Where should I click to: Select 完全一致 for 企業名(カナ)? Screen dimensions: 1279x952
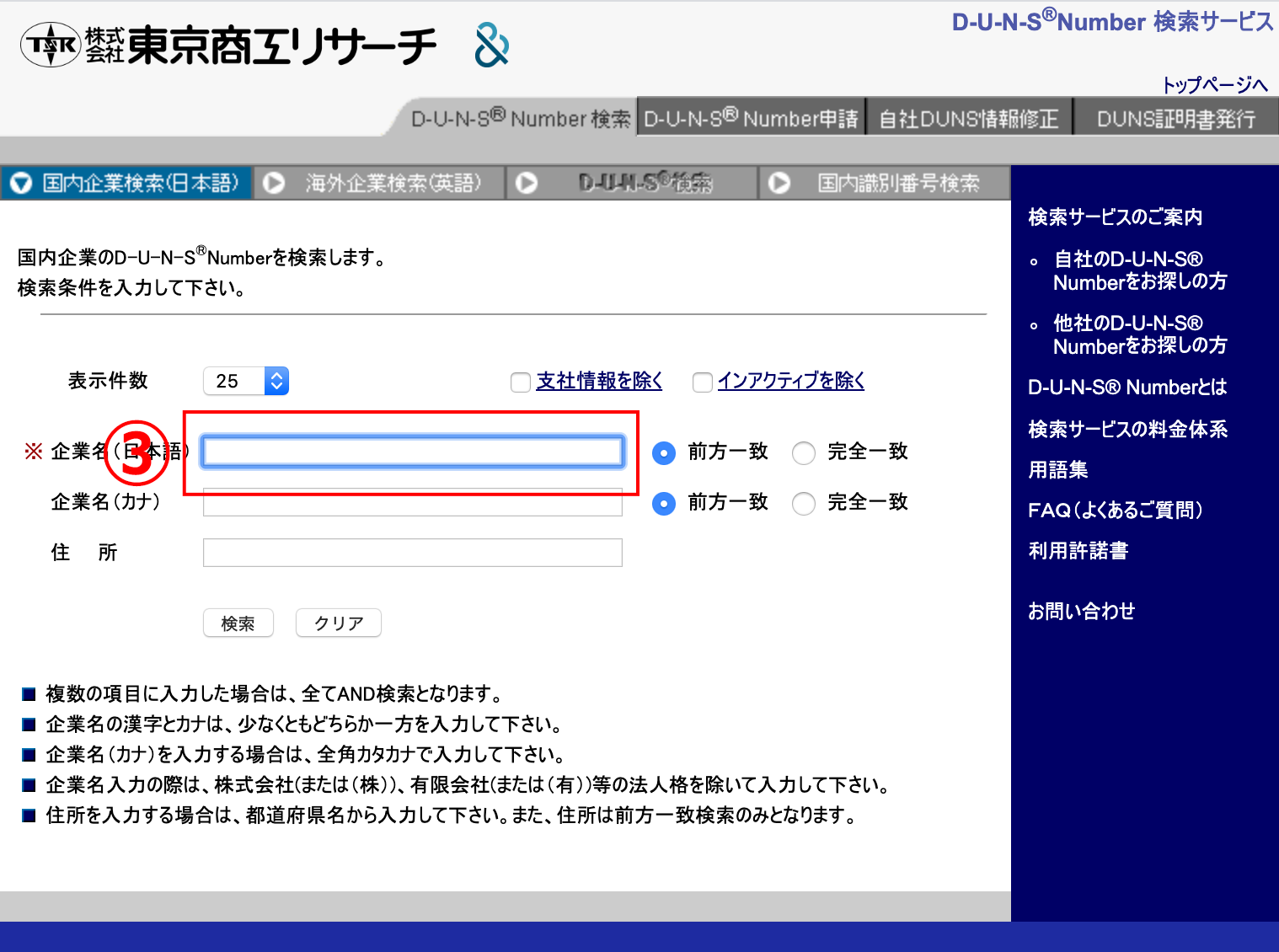tap(804, 504)
